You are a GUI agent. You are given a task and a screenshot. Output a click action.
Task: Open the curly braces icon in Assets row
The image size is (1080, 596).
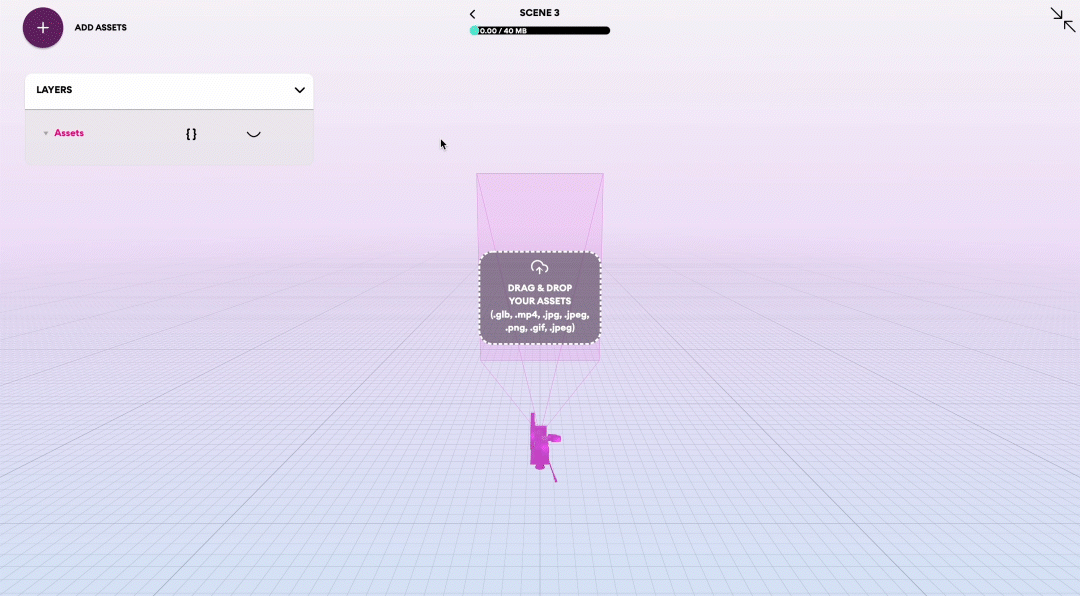(191, 133)
